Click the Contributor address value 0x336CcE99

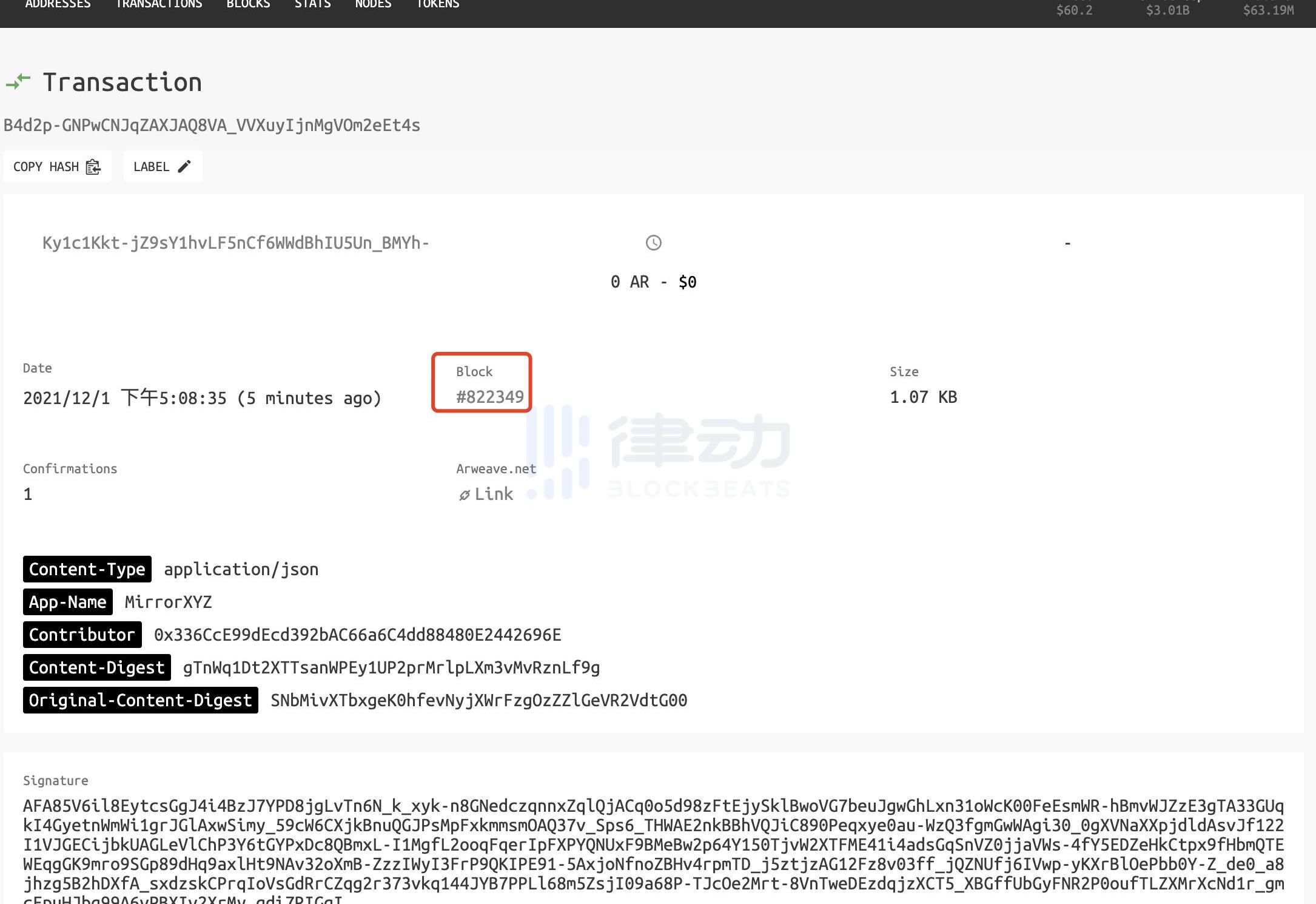[x=357, y=635]
